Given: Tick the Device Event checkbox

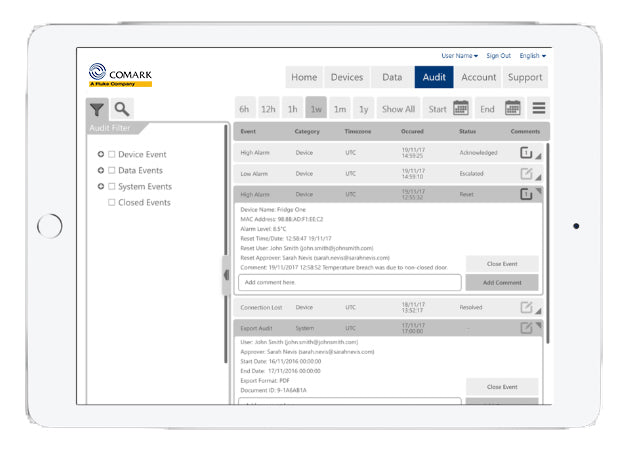Looking at the screenshot, I should pos(112,155).
